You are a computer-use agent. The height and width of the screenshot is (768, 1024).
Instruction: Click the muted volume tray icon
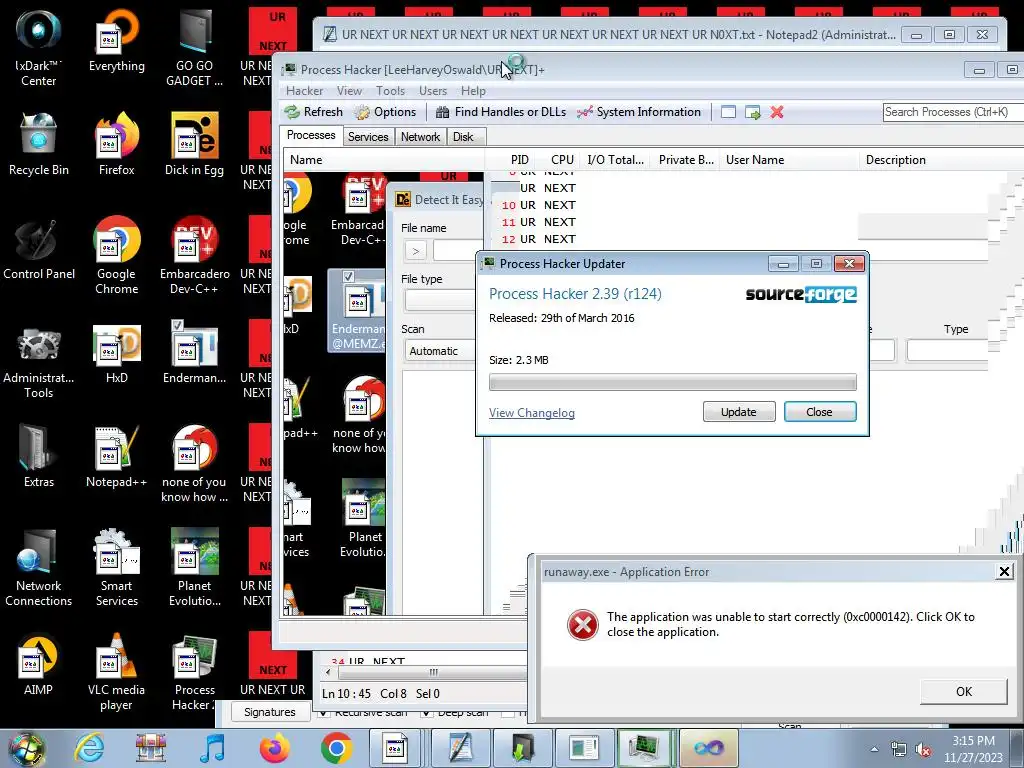[923, 750]
